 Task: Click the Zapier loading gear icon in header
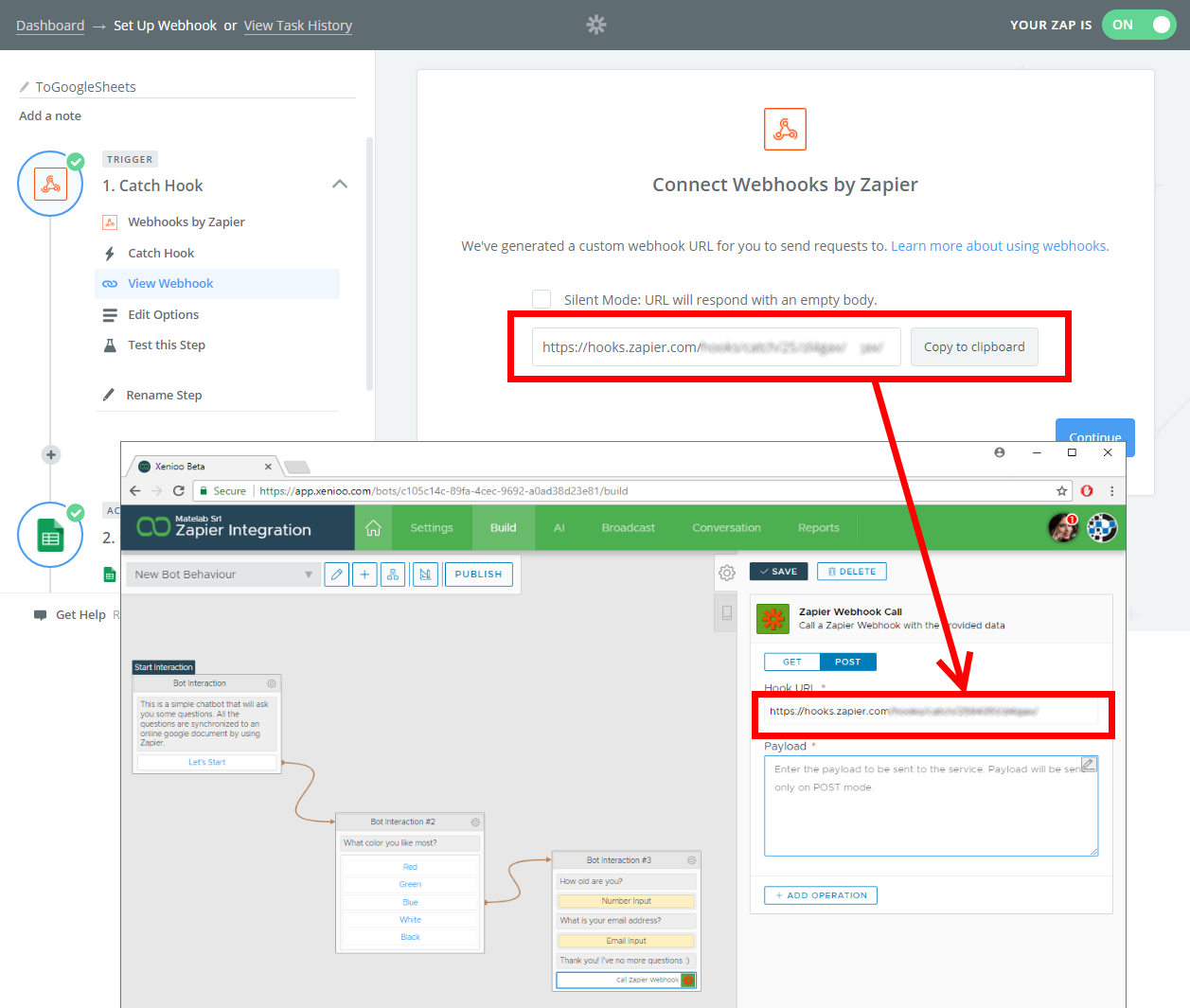596,25
